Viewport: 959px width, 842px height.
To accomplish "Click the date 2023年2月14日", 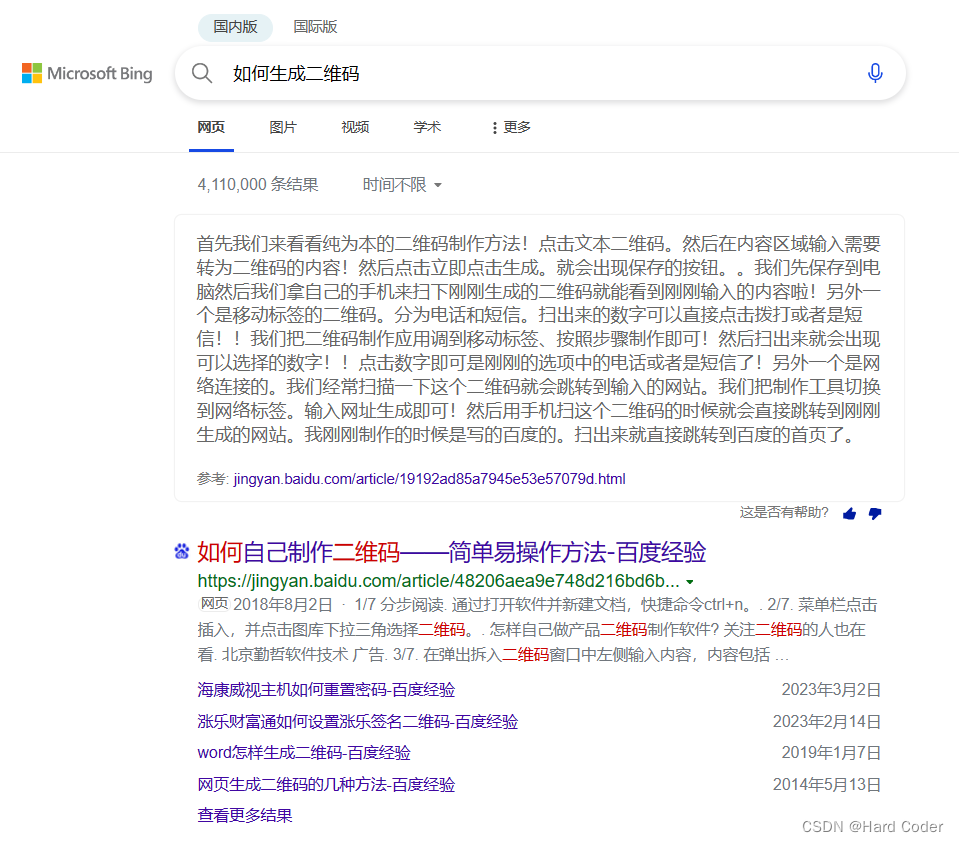I will click(x=827, y=722).
